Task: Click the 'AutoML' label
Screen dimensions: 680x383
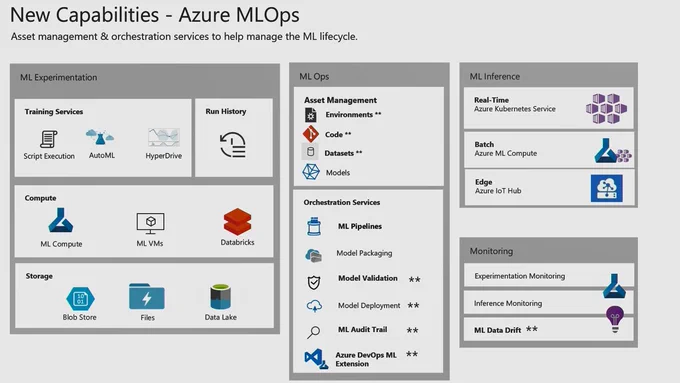Action: pyautogui.click(x=102, y=155)
